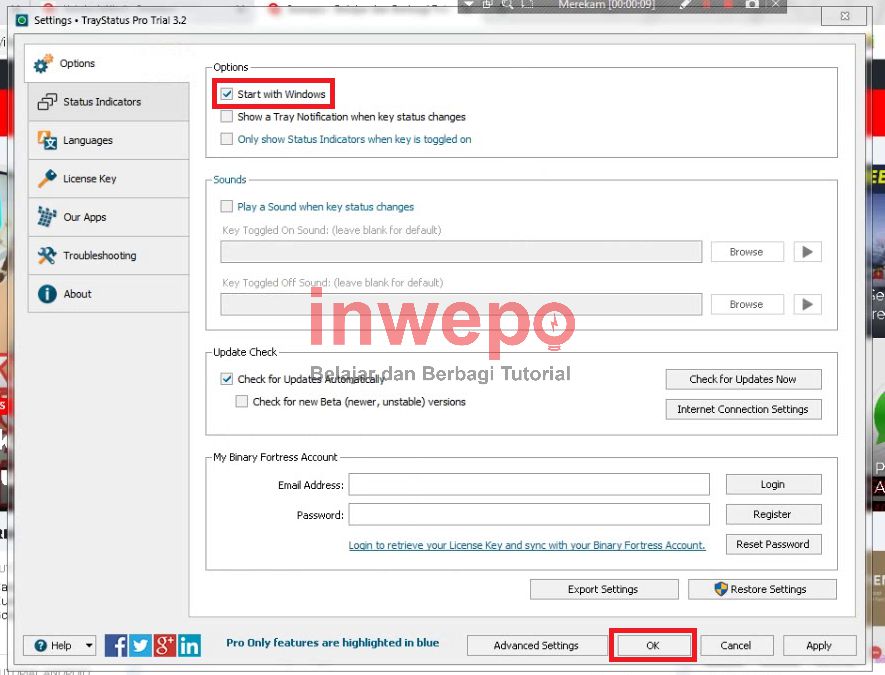Viewport: 885px width, 675px height.
Task: Open the Options tab
Action: click(x=107, y=63)
